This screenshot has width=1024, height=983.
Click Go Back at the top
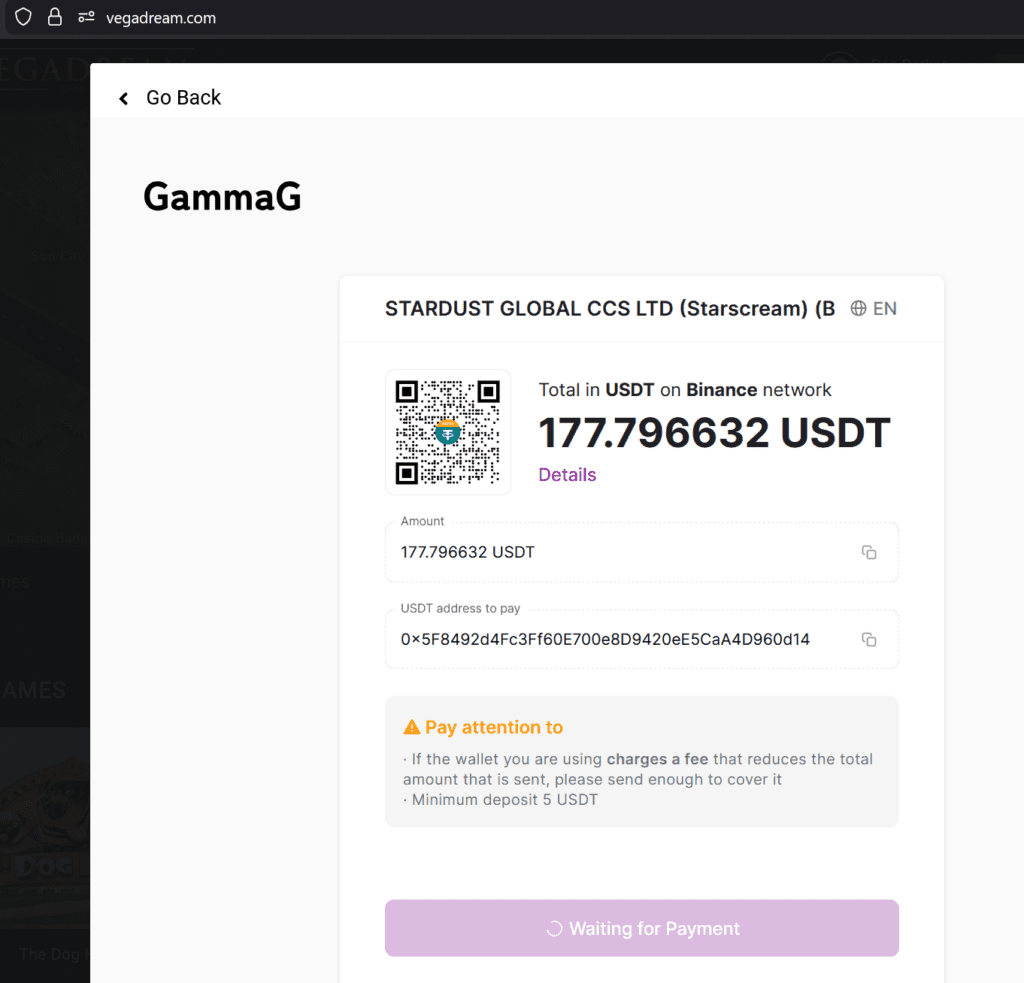(183, 97)
